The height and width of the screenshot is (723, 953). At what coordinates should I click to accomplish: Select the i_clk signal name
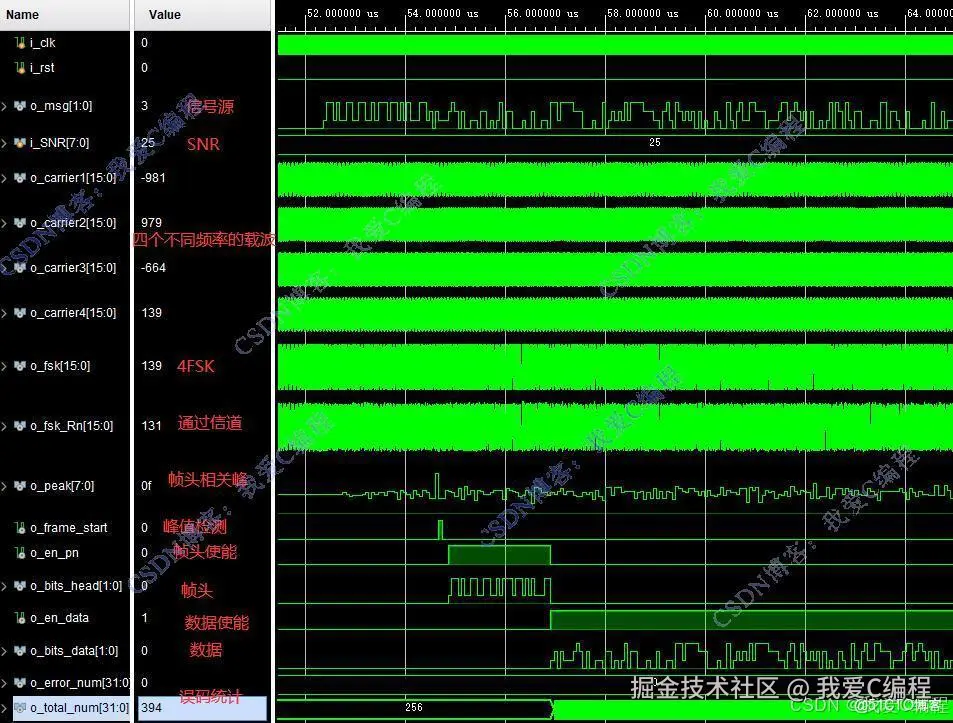pyautogui.click(x=43, y=43)
